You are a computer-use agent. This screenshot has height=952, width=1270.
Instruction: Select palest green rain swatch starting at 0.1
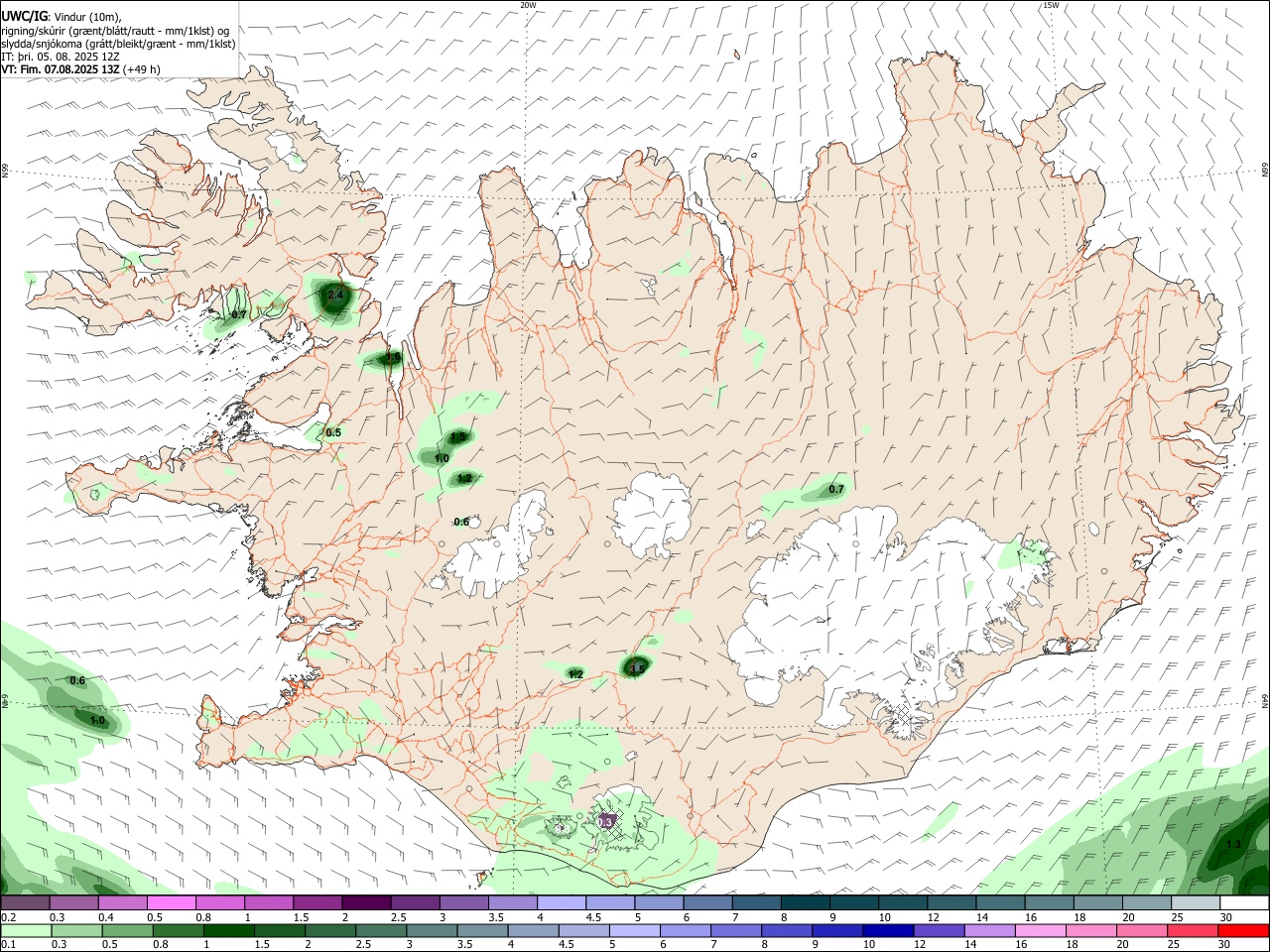(26, 931)
